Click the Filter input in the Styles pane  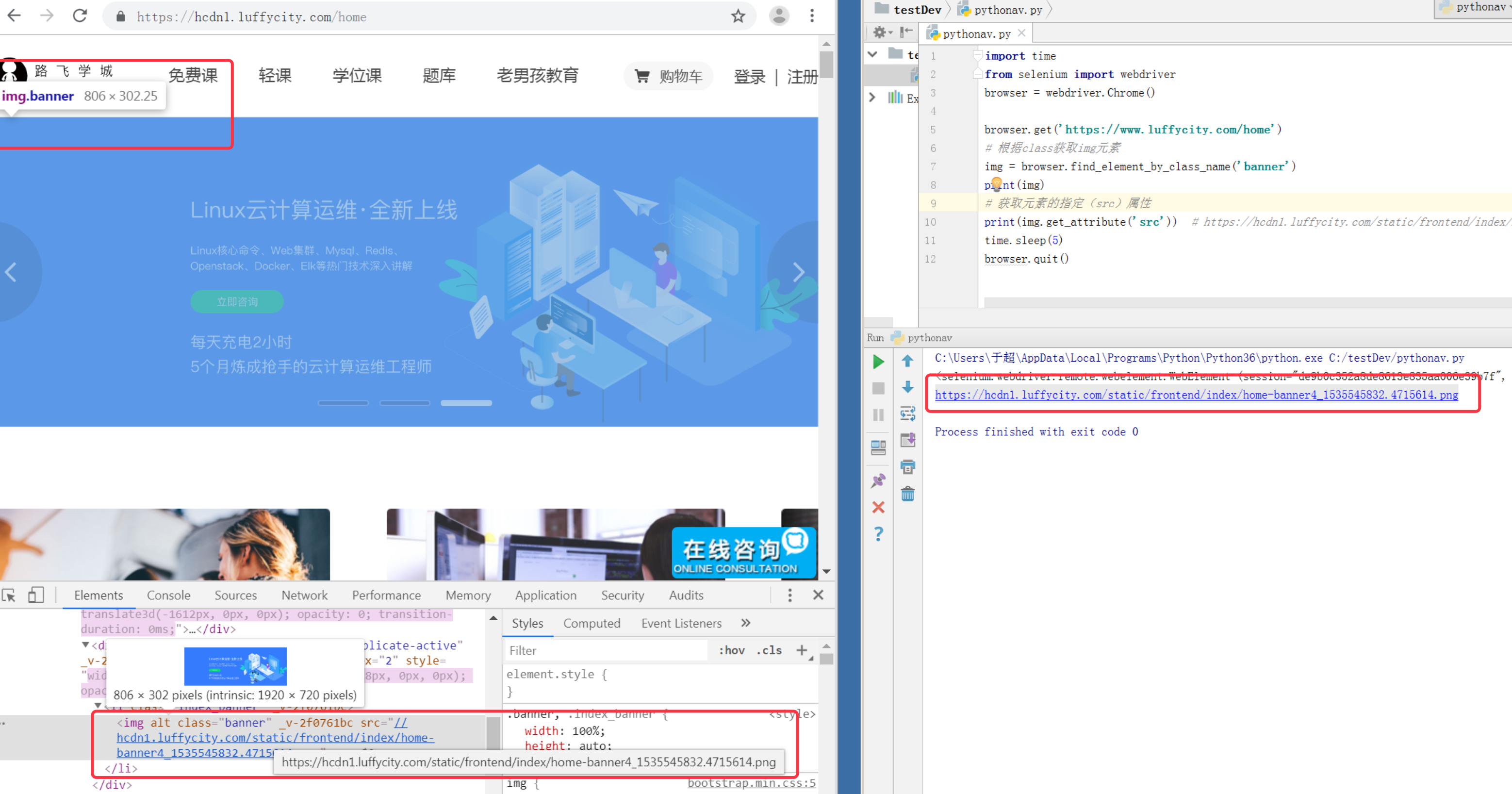605,650
